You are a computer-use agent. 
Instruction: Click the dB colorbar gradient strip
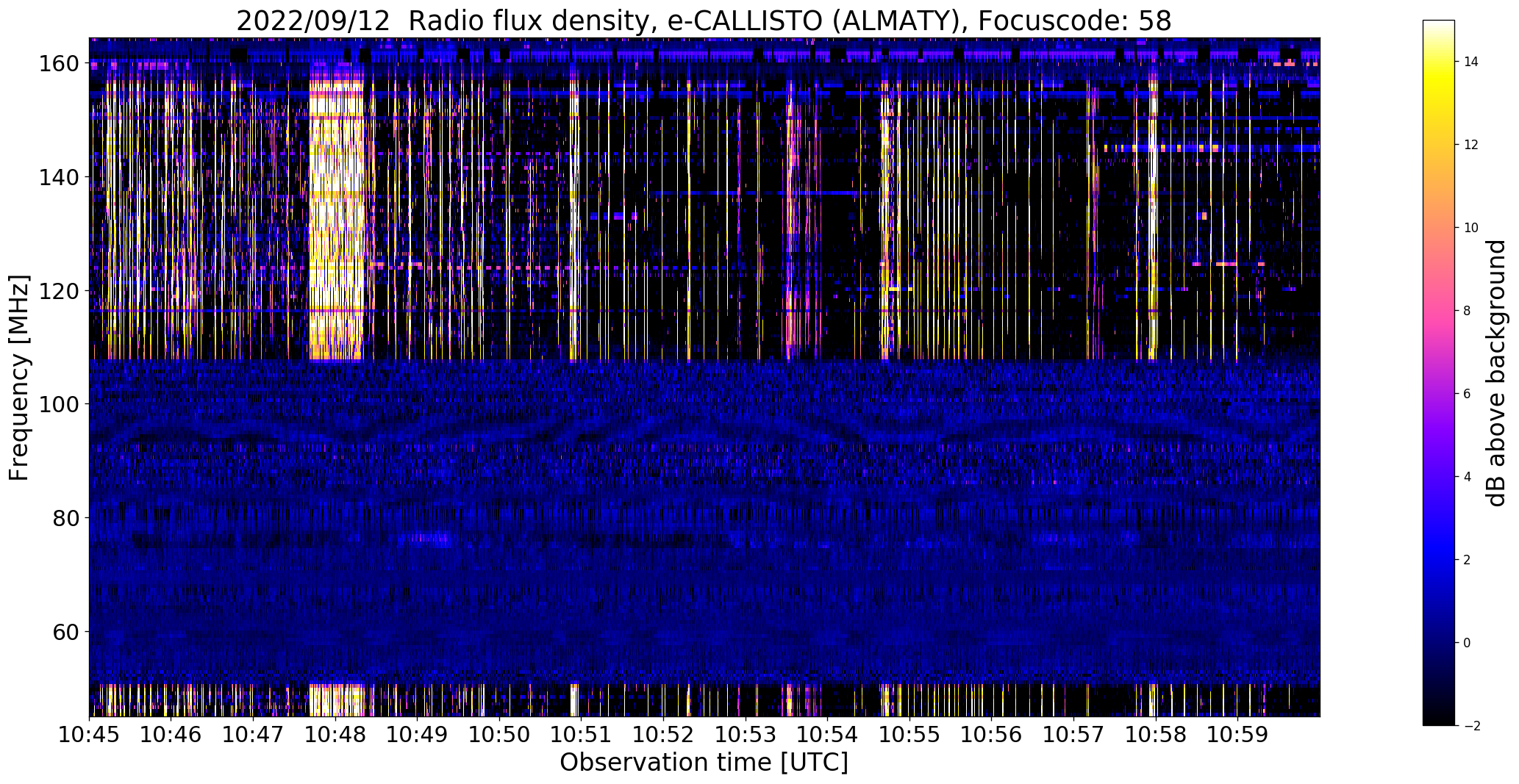point(1438,373)
